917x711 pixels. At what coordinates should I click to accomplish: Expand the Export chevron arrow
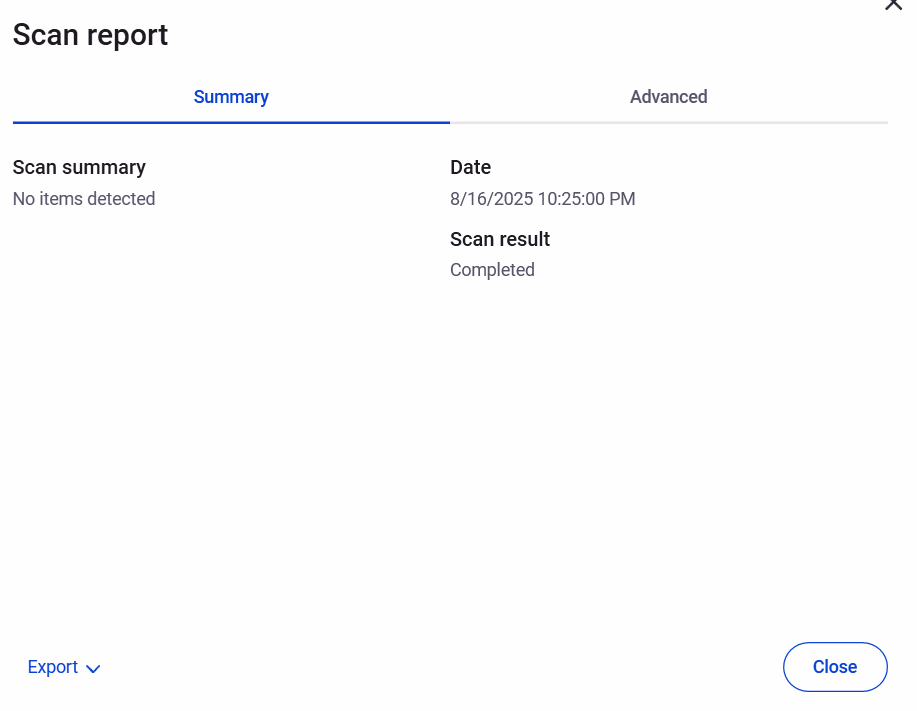[94, 669]
